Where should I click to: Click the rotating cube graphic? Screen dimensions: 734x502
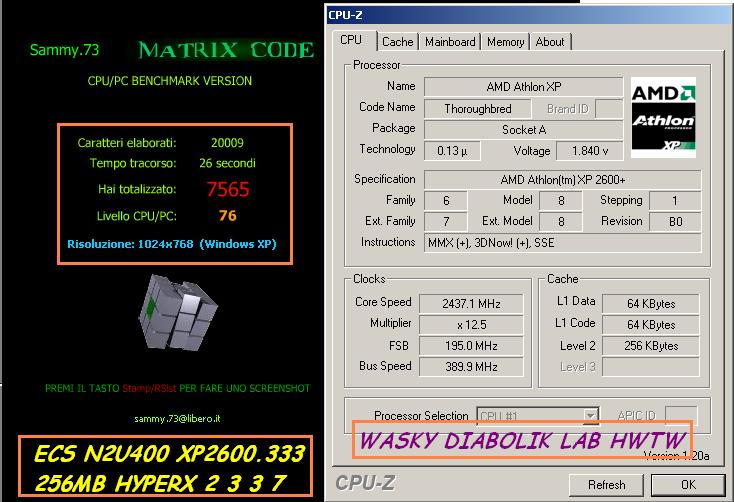pos(178,312)
